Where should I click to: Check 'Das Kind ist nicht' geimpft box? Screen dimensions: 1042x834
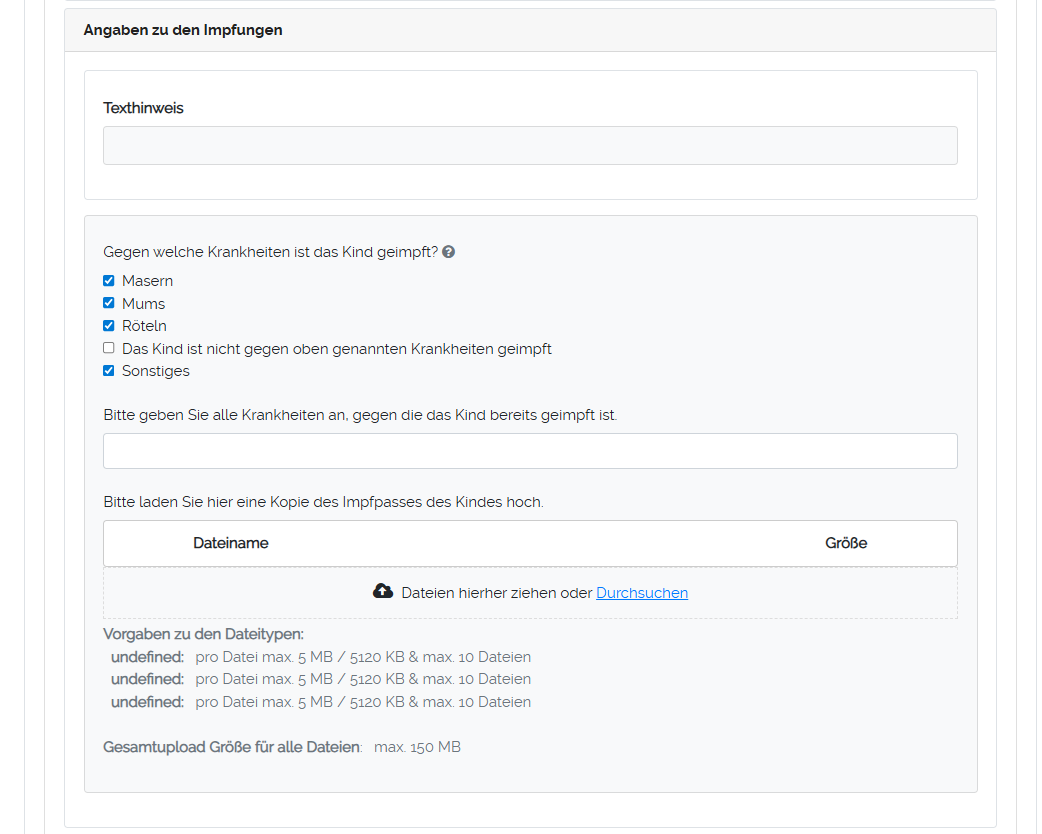tap(109, 348)
